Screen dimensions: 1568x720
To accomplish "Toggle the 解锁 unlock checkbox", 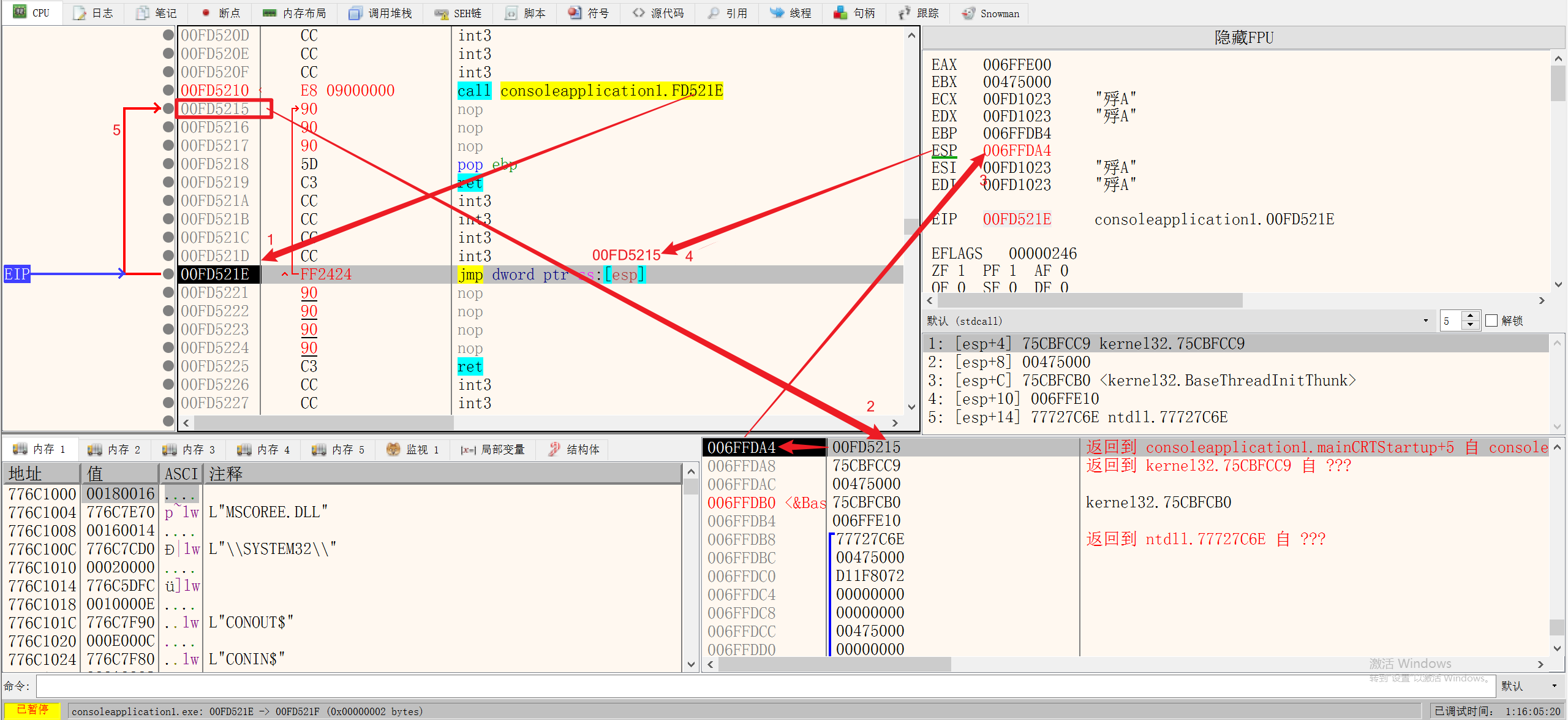I will 1492,320.
